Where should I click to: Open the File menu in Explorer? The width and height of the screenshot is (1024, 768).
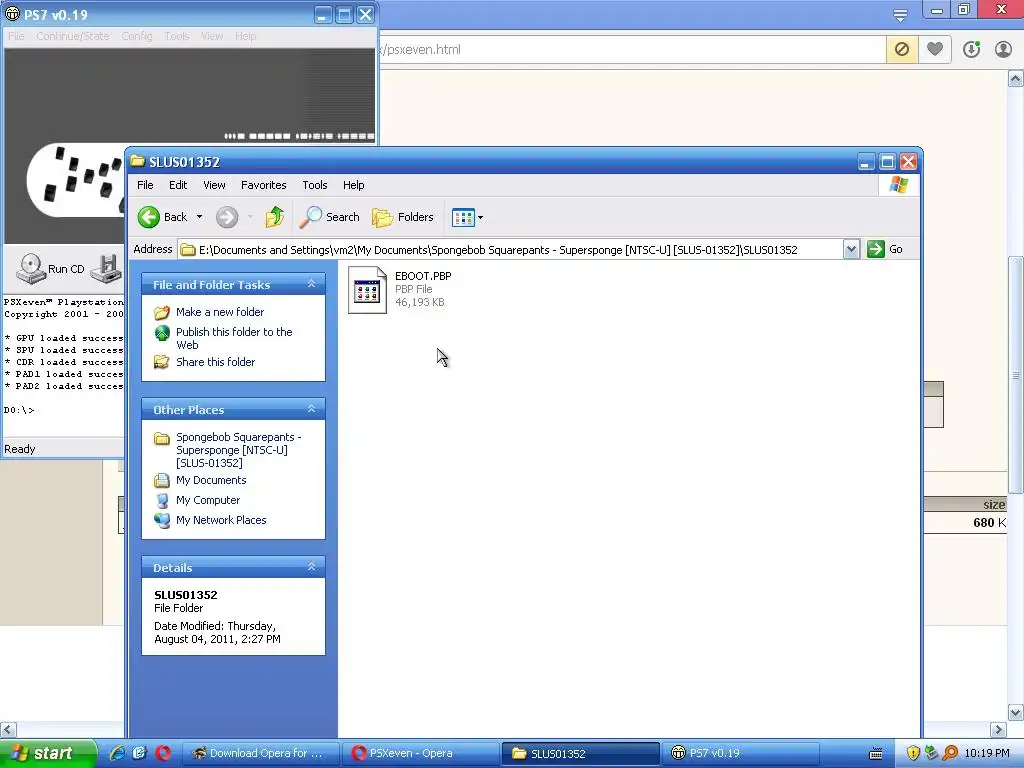pos(145,185)
